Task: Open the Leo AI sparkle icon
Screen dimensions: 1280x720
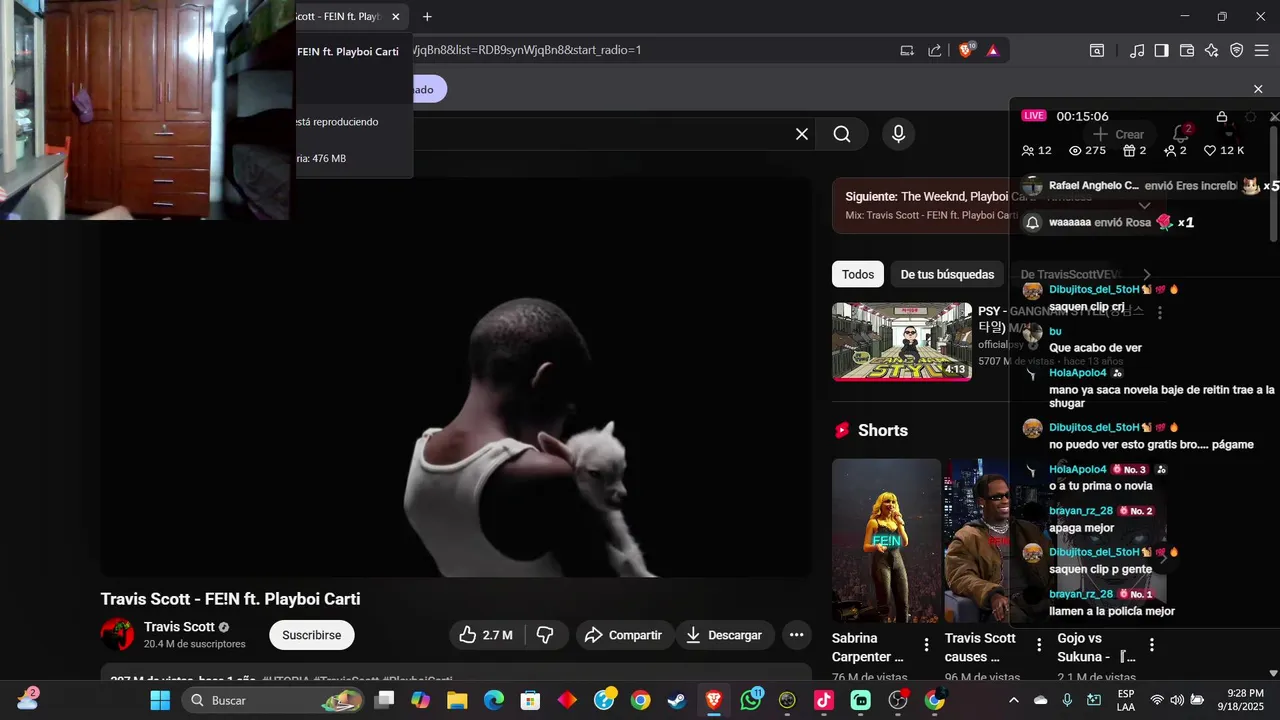Action: [1212, 50]
